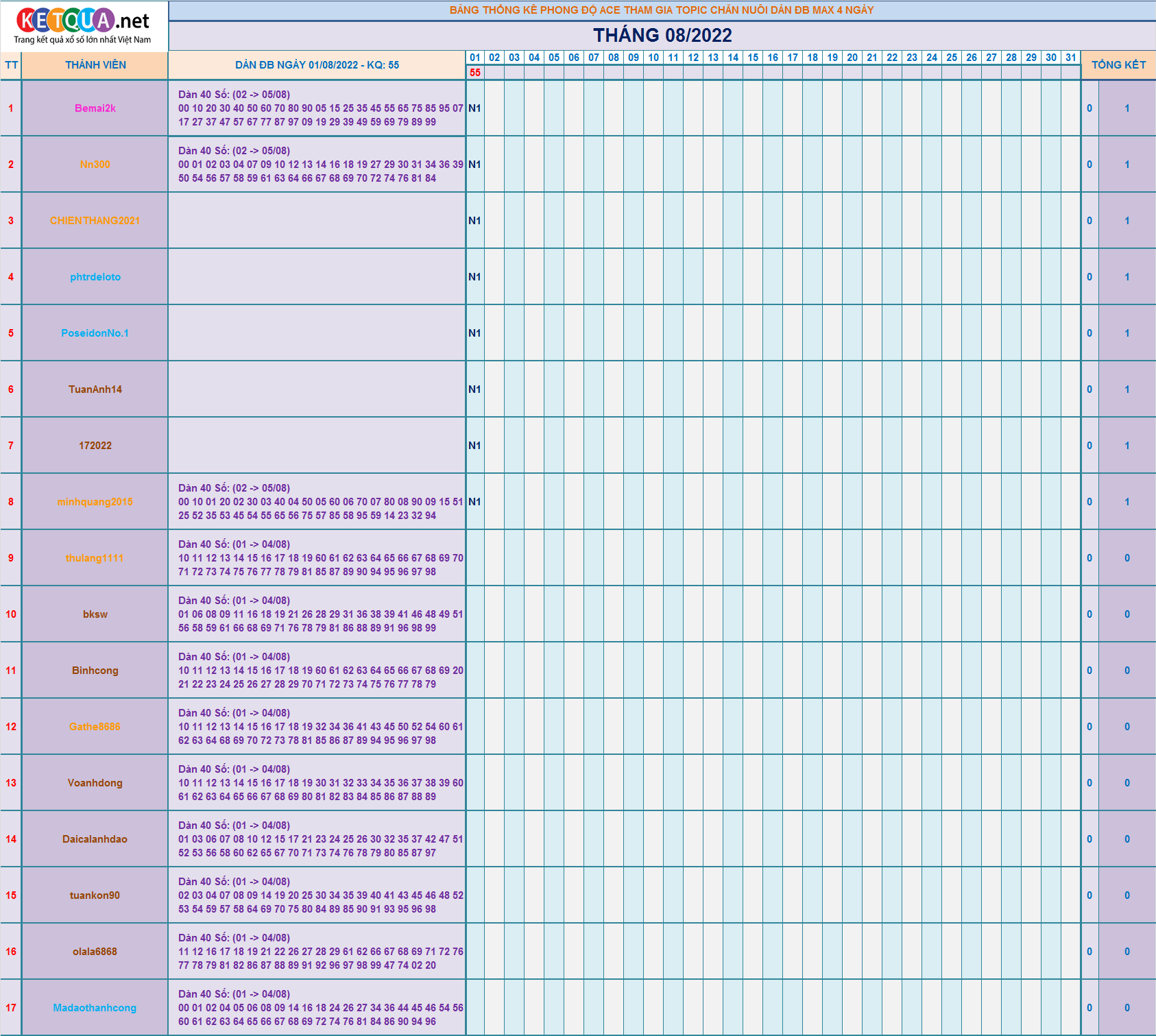This screenshot has width=1156, height=1036.
Task: Click the total value 1 in 172022 row
Action: [1127, 446]
